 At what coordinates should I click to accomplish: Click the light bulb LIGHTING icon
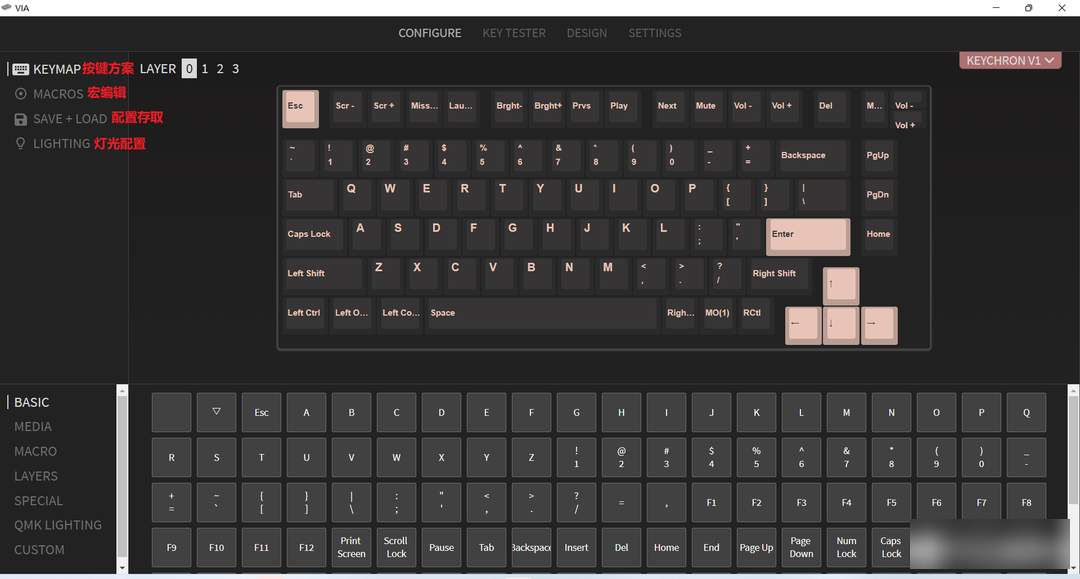[21, 143]
